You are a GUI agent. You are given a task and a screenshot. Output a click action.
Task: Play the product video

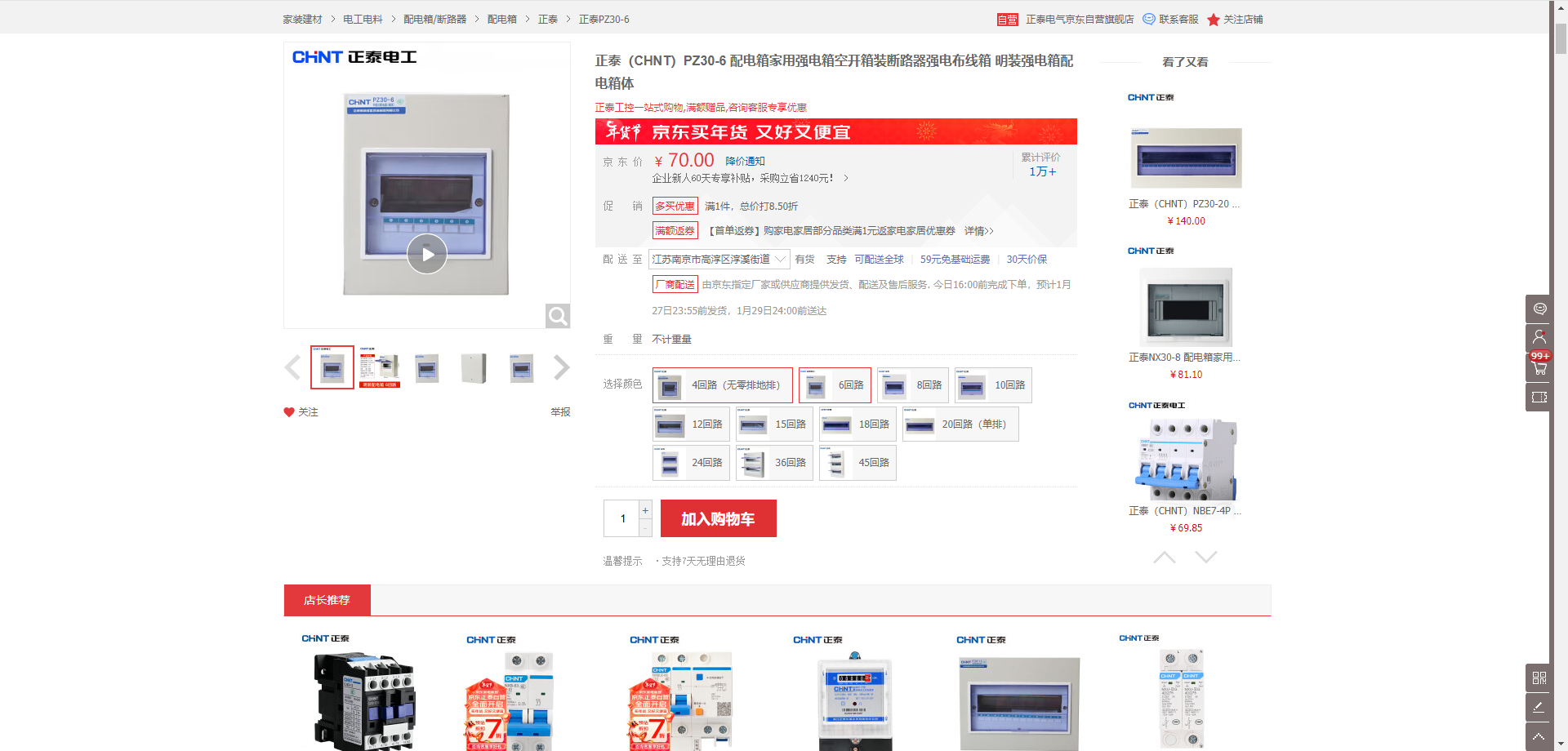(426, 254)
